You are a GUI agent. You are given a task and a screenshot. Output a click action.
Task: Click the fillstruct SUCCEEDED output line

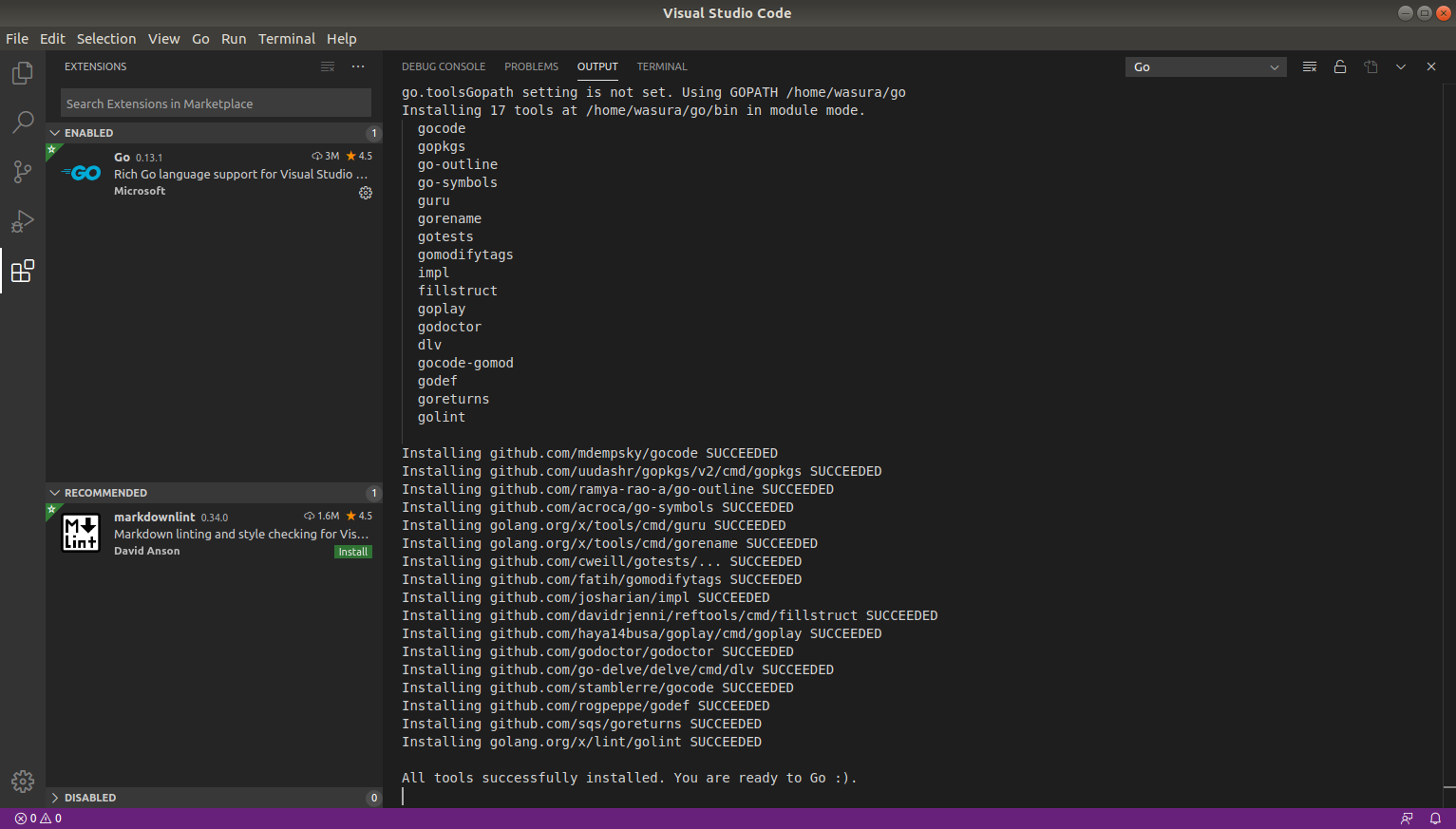[670, 615]
